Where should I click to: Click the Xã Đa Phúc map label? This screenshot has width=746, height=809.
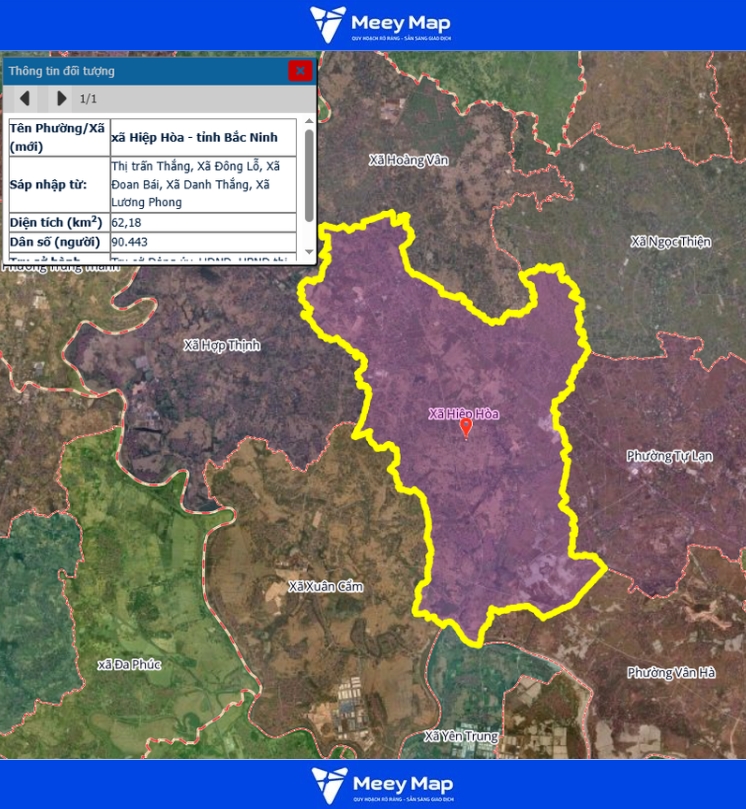point(131,665)
